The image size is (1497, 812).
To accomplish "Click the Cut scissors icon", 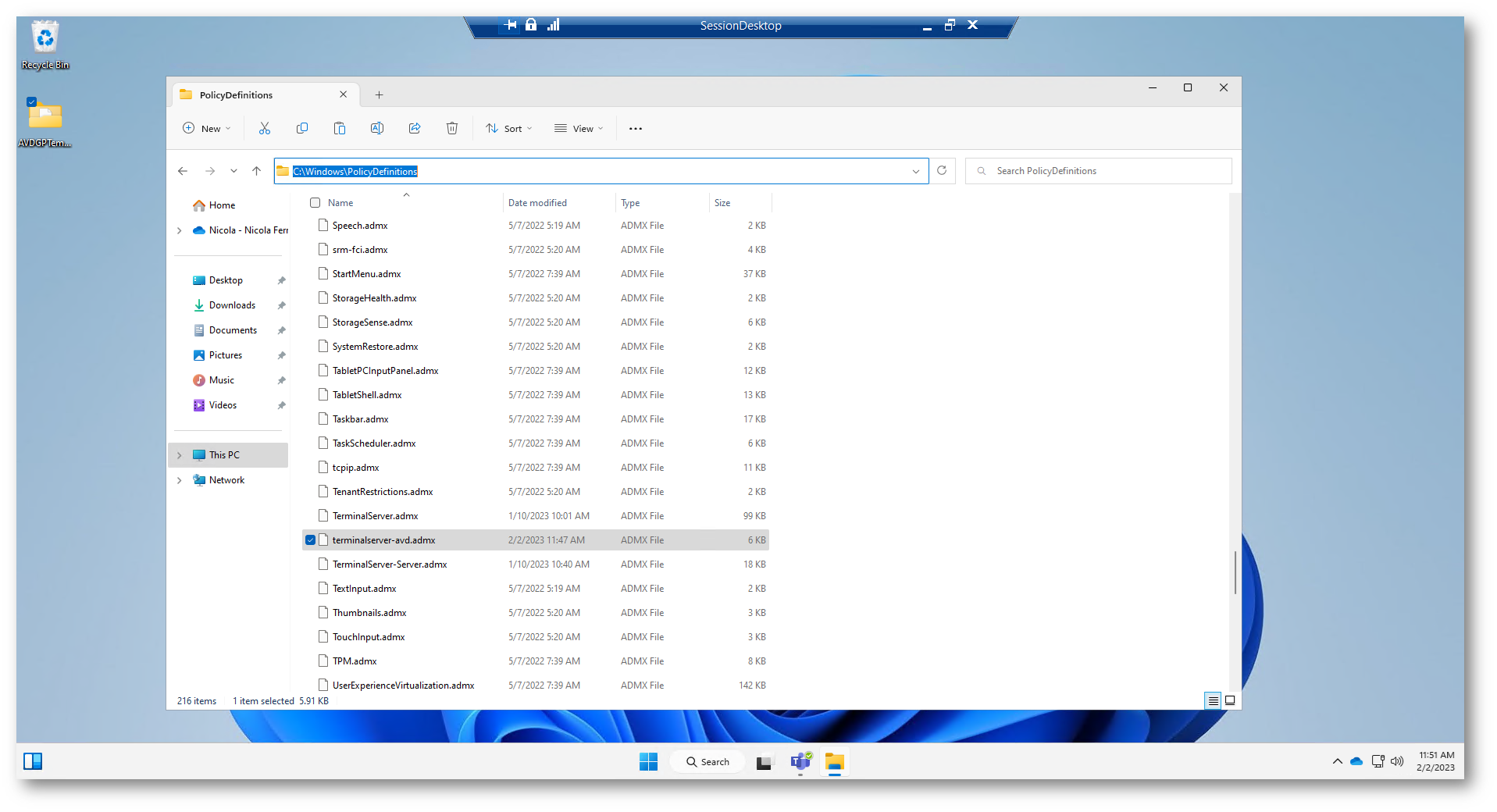I will (265, 128).
